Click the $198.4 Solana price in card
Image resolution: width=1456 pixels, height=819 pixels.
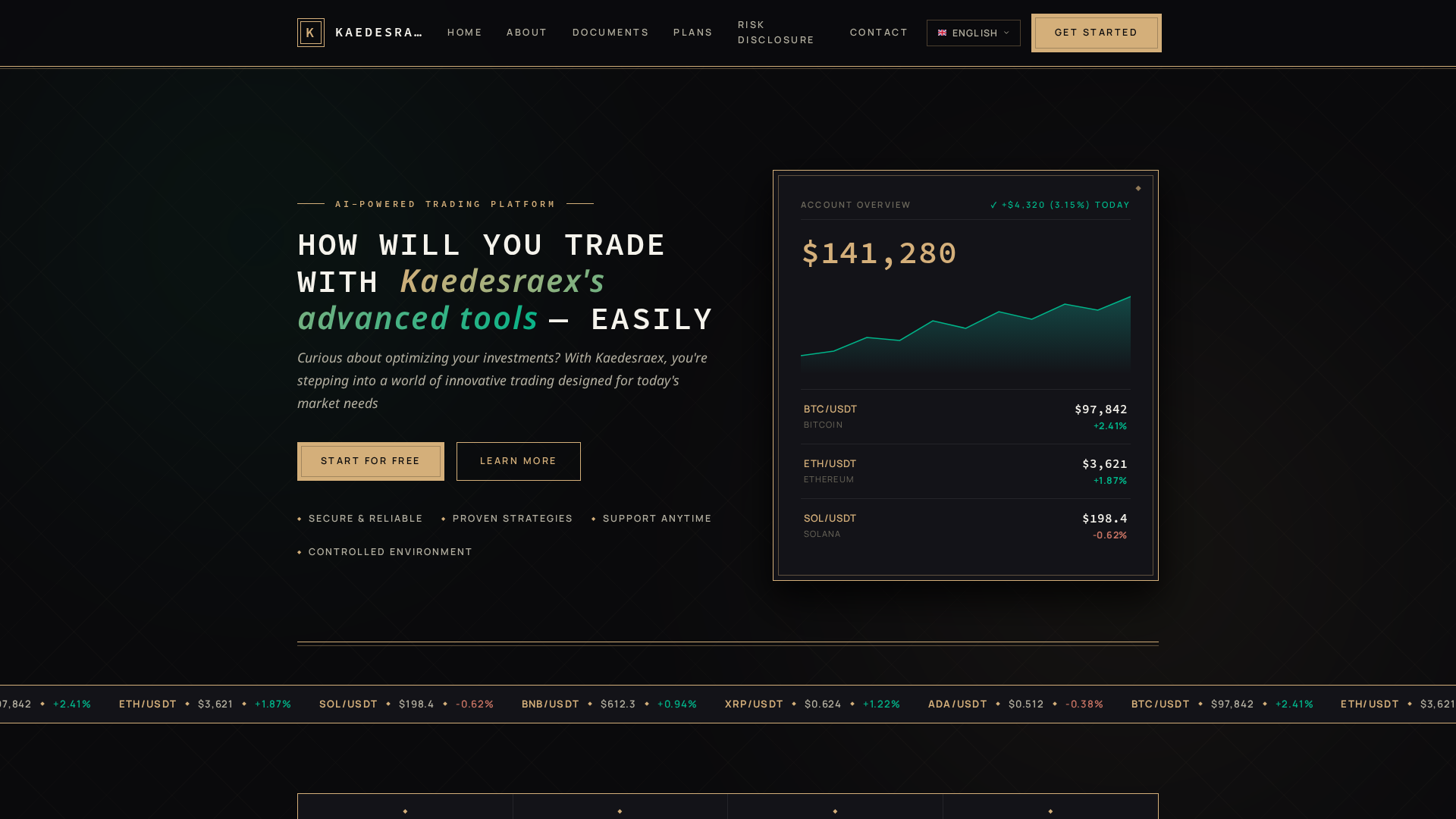coord(1105,519)
